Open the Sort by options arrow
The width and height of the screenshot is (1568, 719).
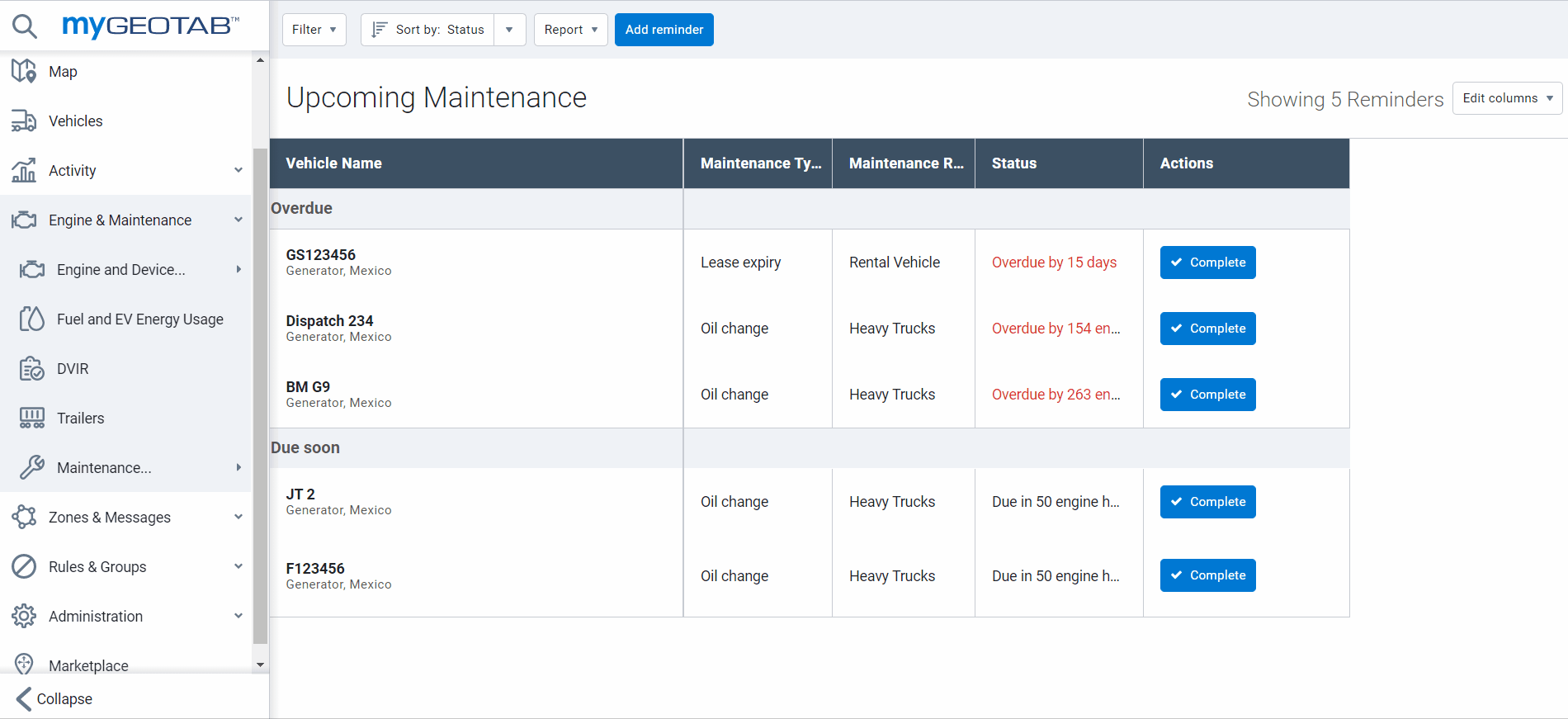click(x=509, y=30)
